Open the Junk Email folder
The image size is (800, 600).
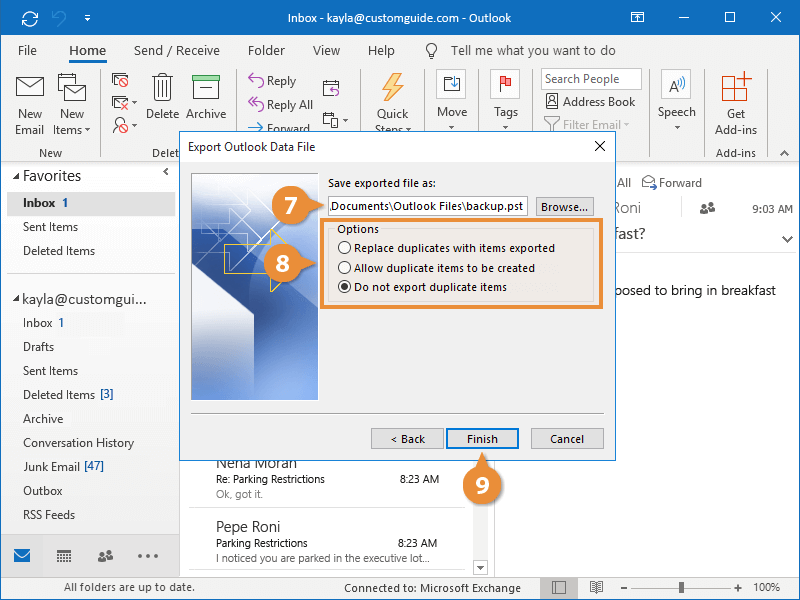[x=63, y=467]
